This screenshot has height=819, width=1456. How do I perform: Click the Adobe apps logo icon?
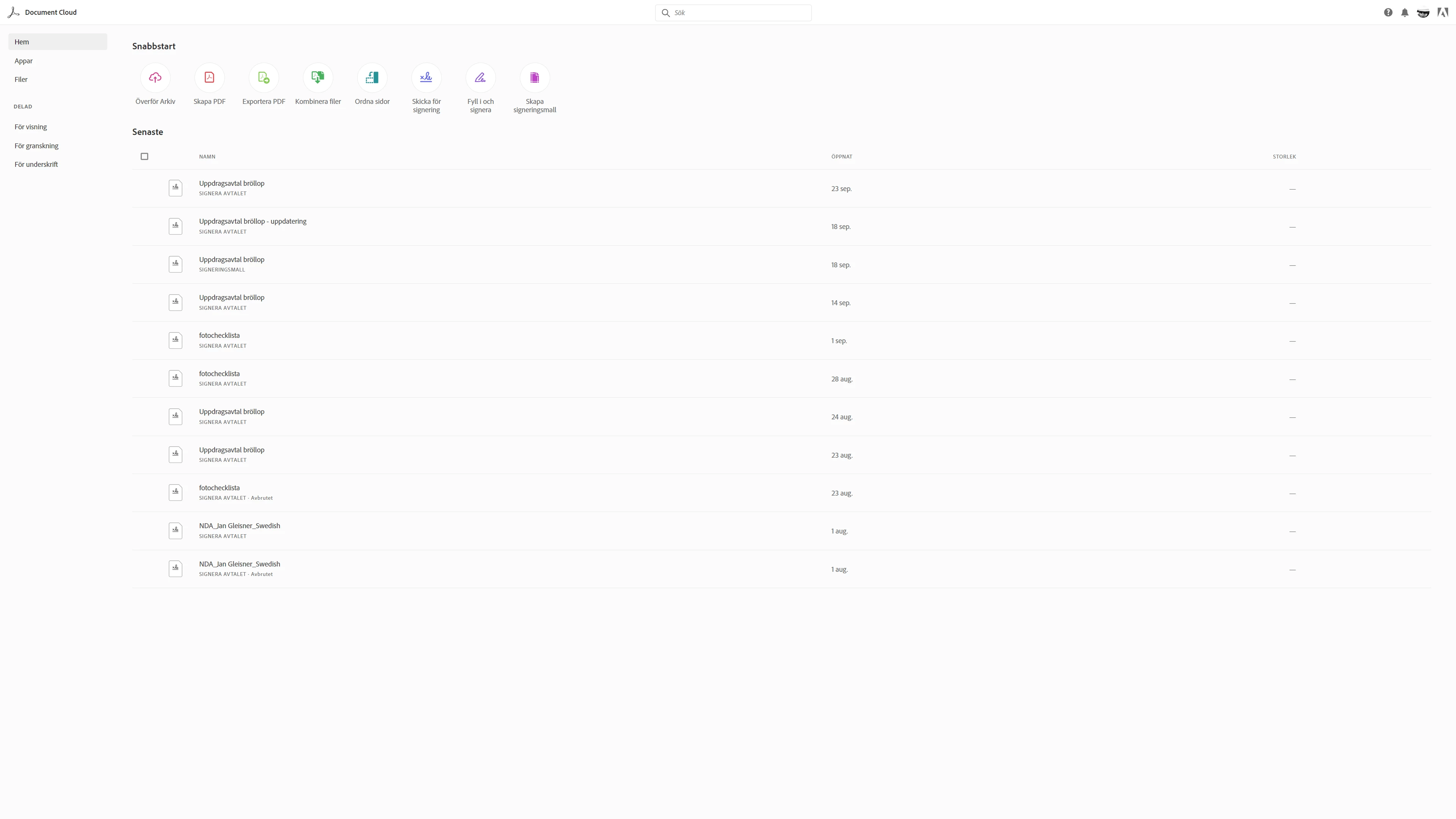1442,13
